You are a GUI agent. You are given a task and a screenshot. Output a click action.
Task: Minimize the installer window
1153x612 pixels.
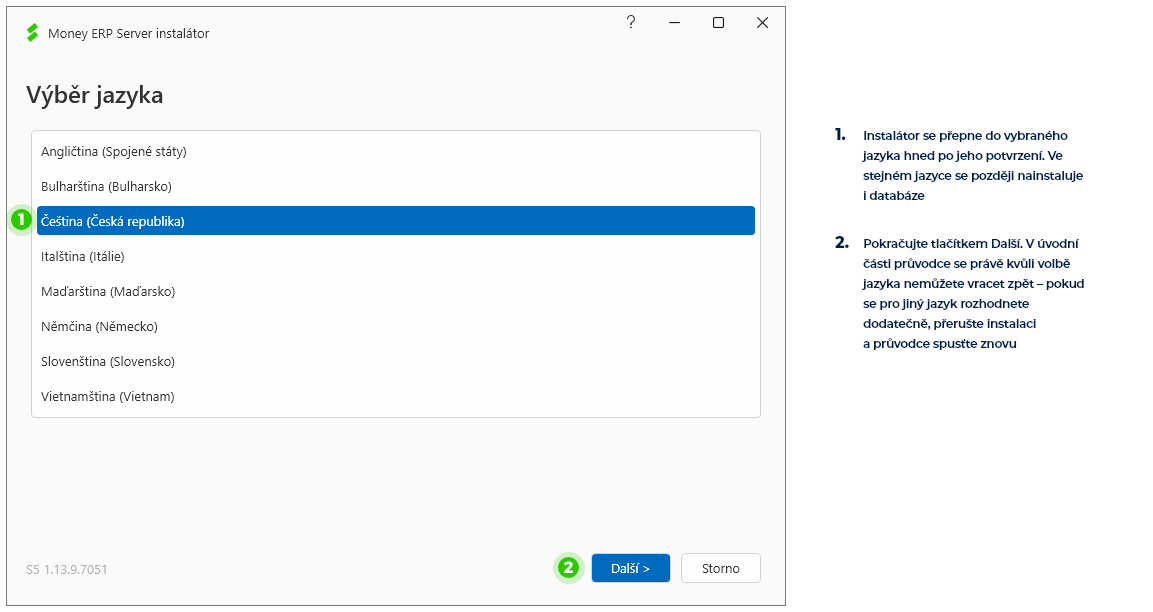[x=674, y=23]
